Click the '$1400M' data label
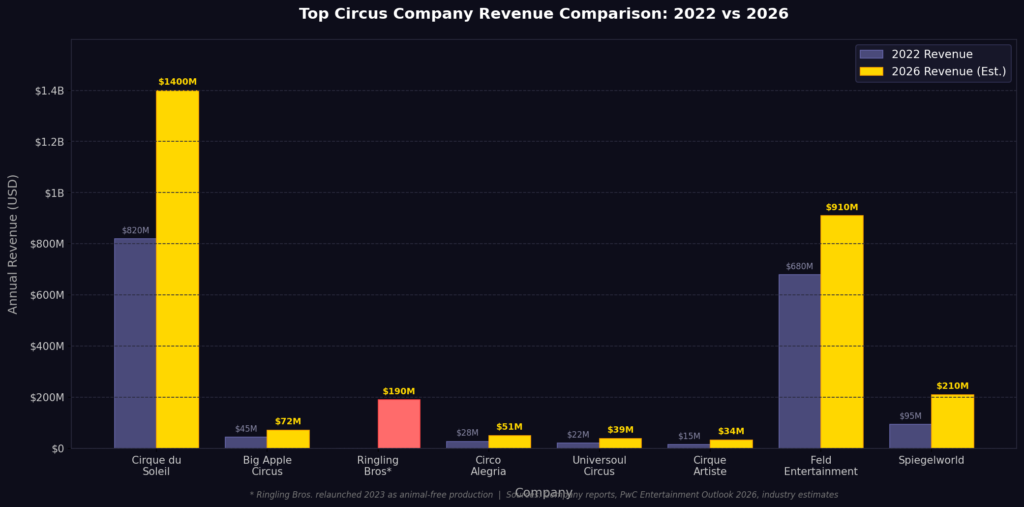The width and height of the screenshot is (1024, 507). click(178, 82)
